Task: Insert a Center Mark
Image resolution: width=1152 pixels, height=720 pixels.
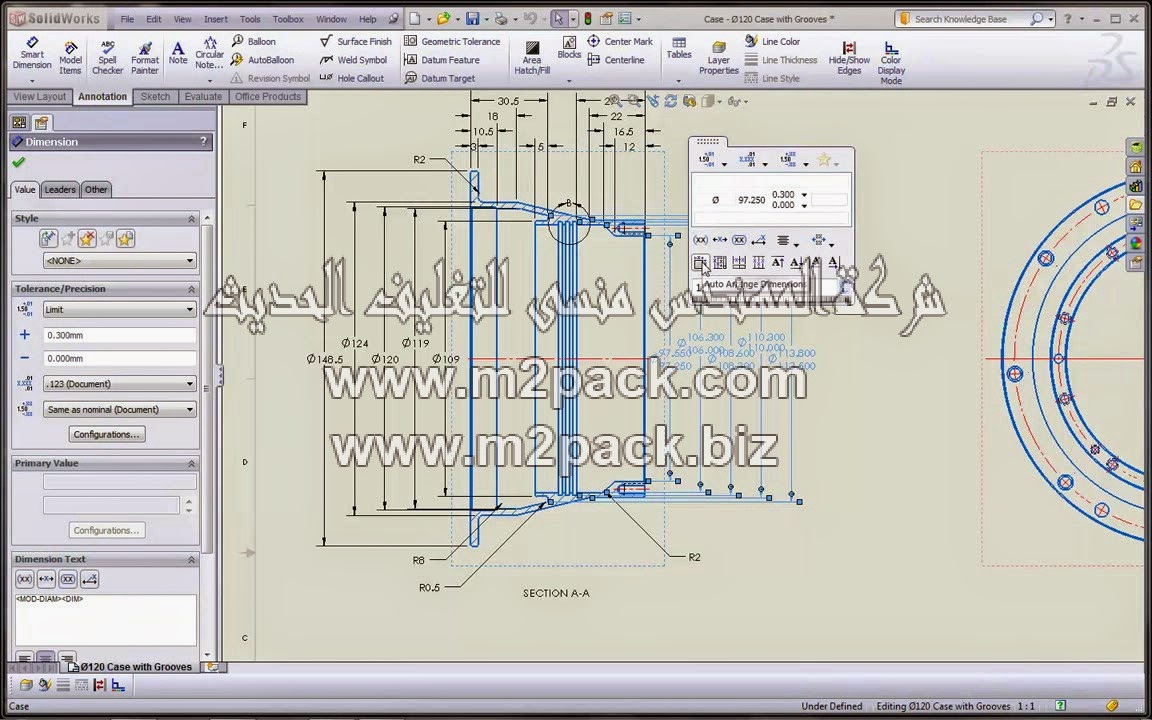Action: click(x=620, y=41)
